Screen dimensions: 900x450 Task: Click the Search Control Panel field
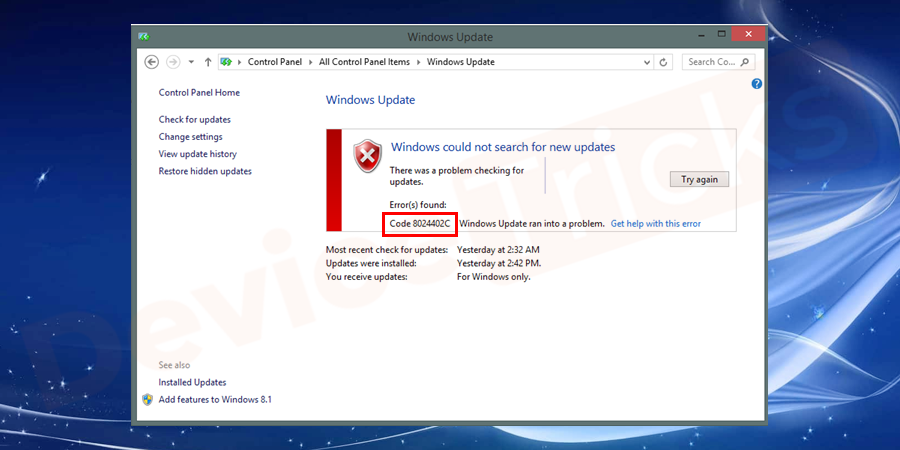coord(718,62)
